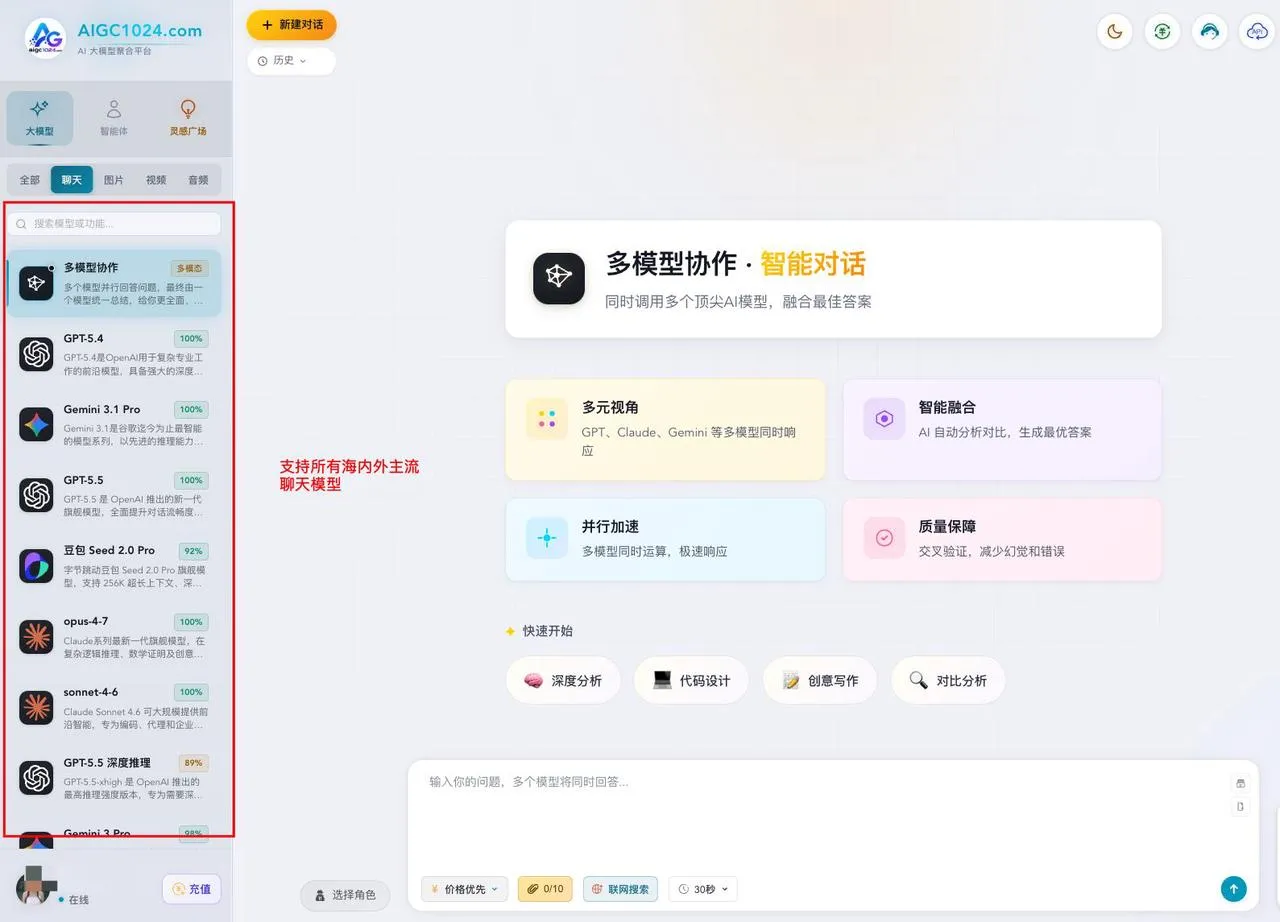Choose the sonnet-4-6 model
The image size is (1280, 922).
[x=115, y=708]
